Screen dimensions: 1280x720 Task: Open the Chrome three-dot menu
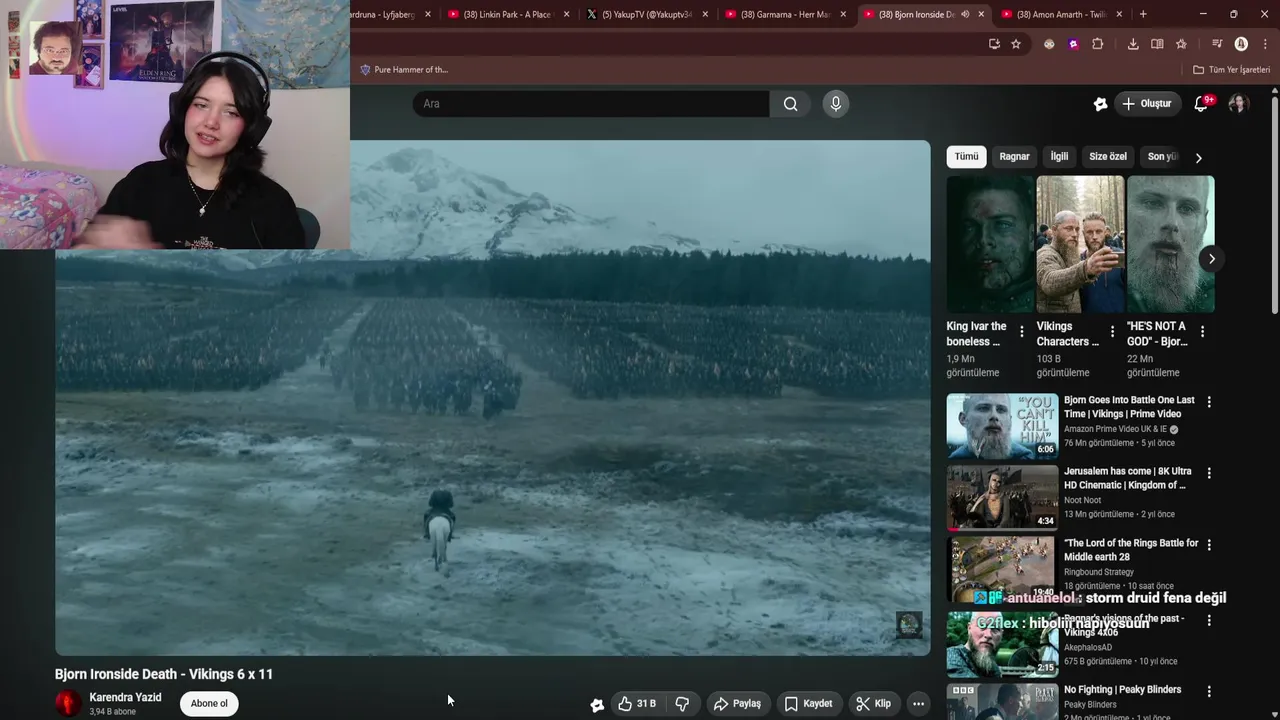point(1265,44)
